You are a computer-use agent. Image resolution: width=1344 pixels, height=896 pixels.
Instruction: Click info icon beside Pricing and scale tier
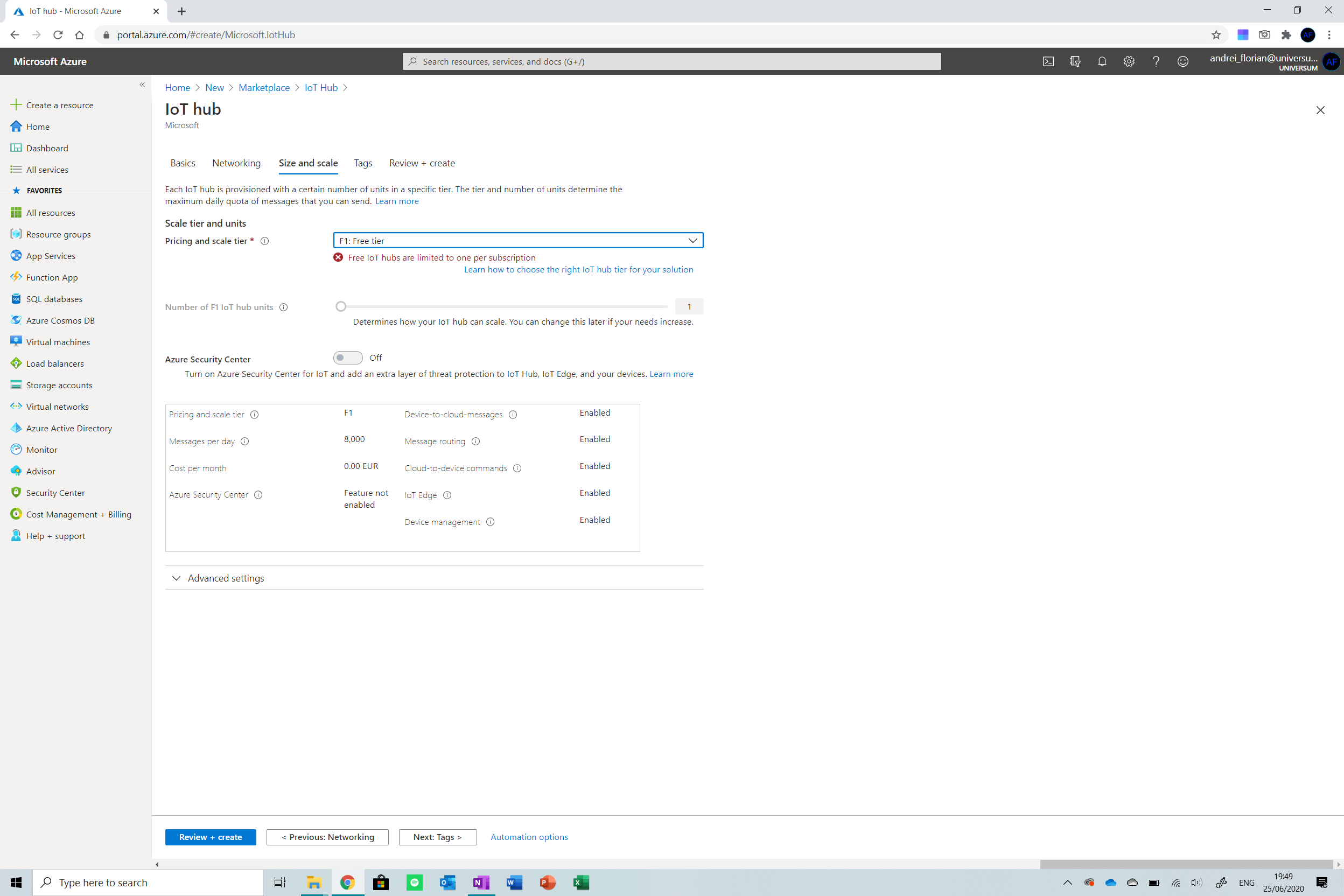(x=264, y=241)
